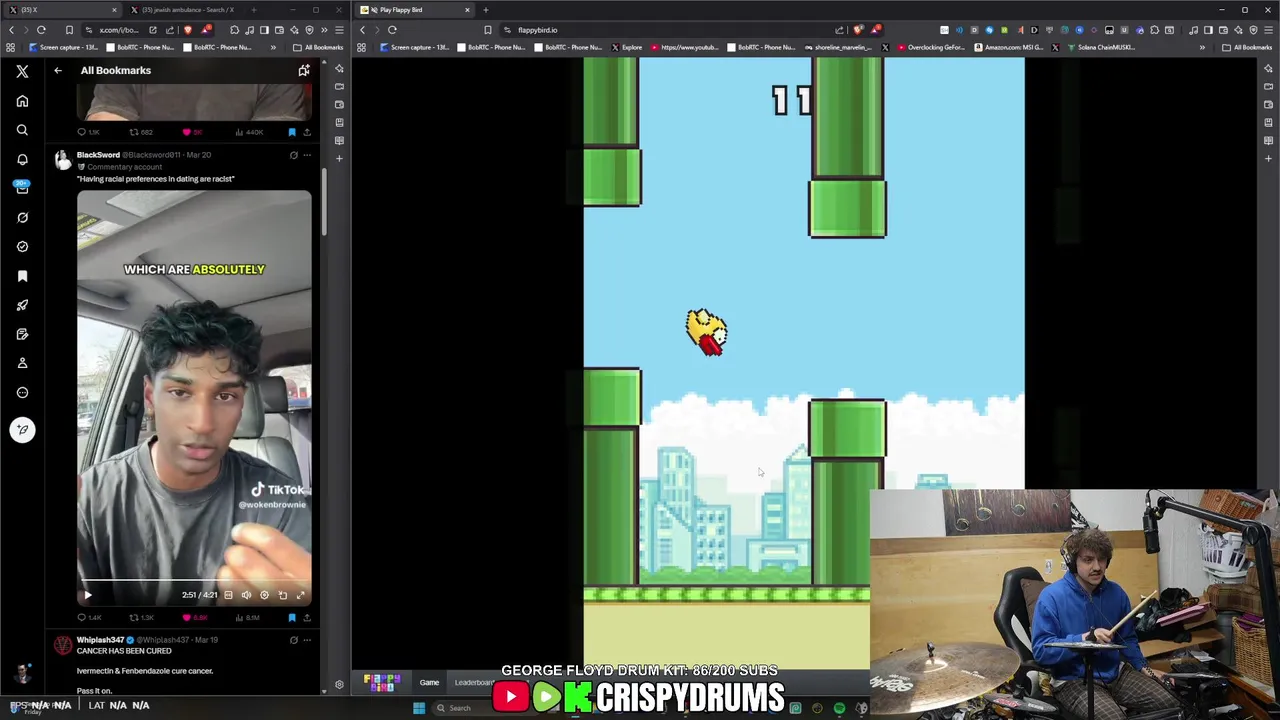
Task: Open a new tab in Flappy Bird window
Action: pos(486,10)
